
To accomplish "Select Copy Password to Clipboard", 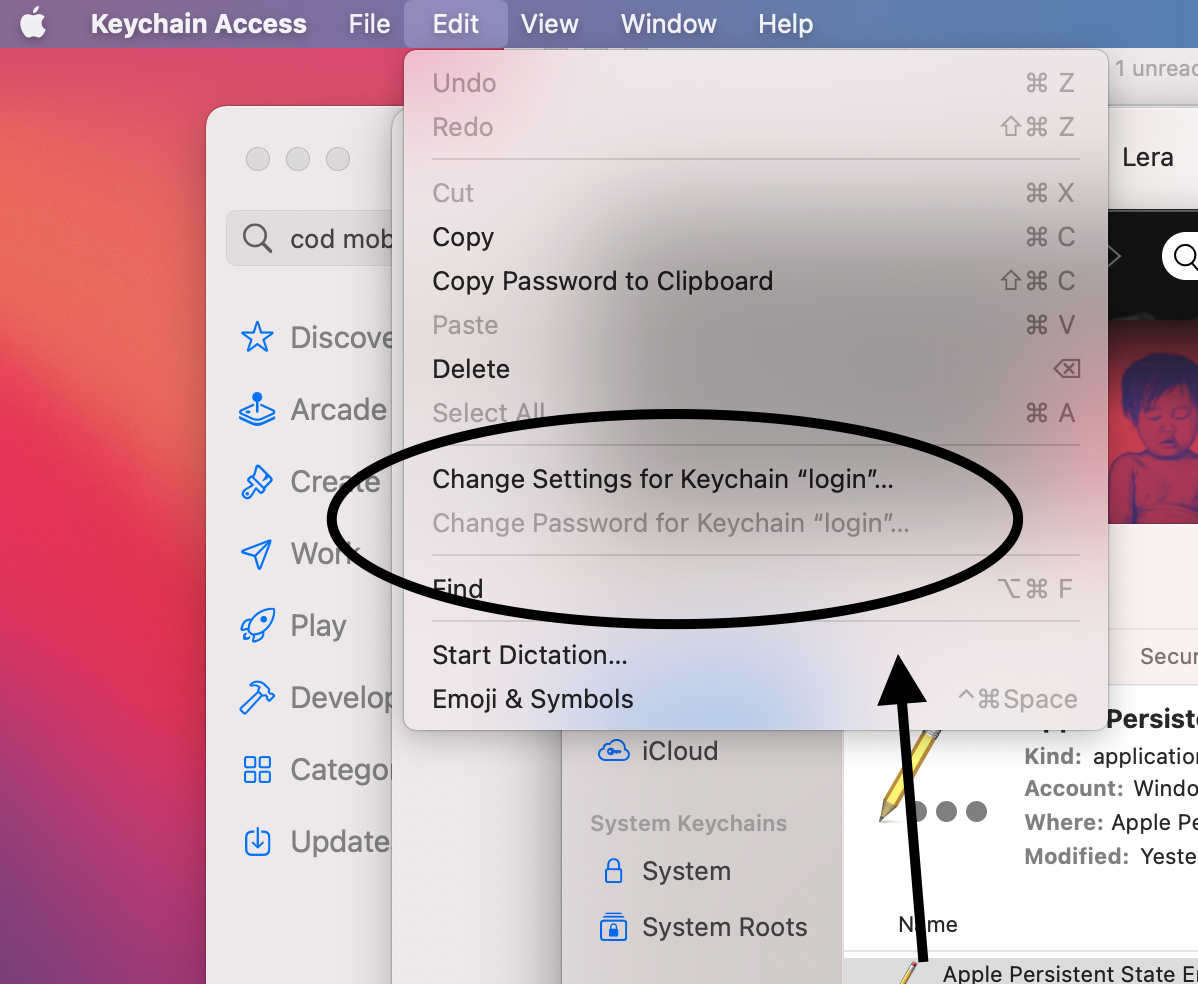I will point(755,281).
